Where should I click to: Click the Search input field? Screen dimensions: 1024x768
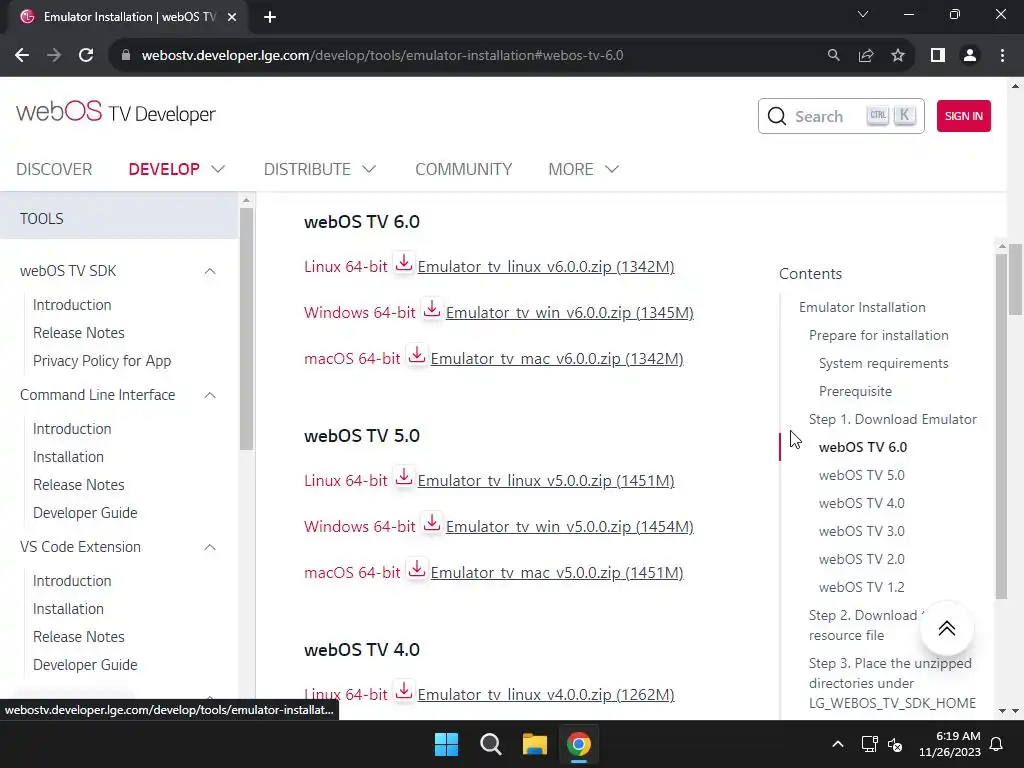(841, 116)
